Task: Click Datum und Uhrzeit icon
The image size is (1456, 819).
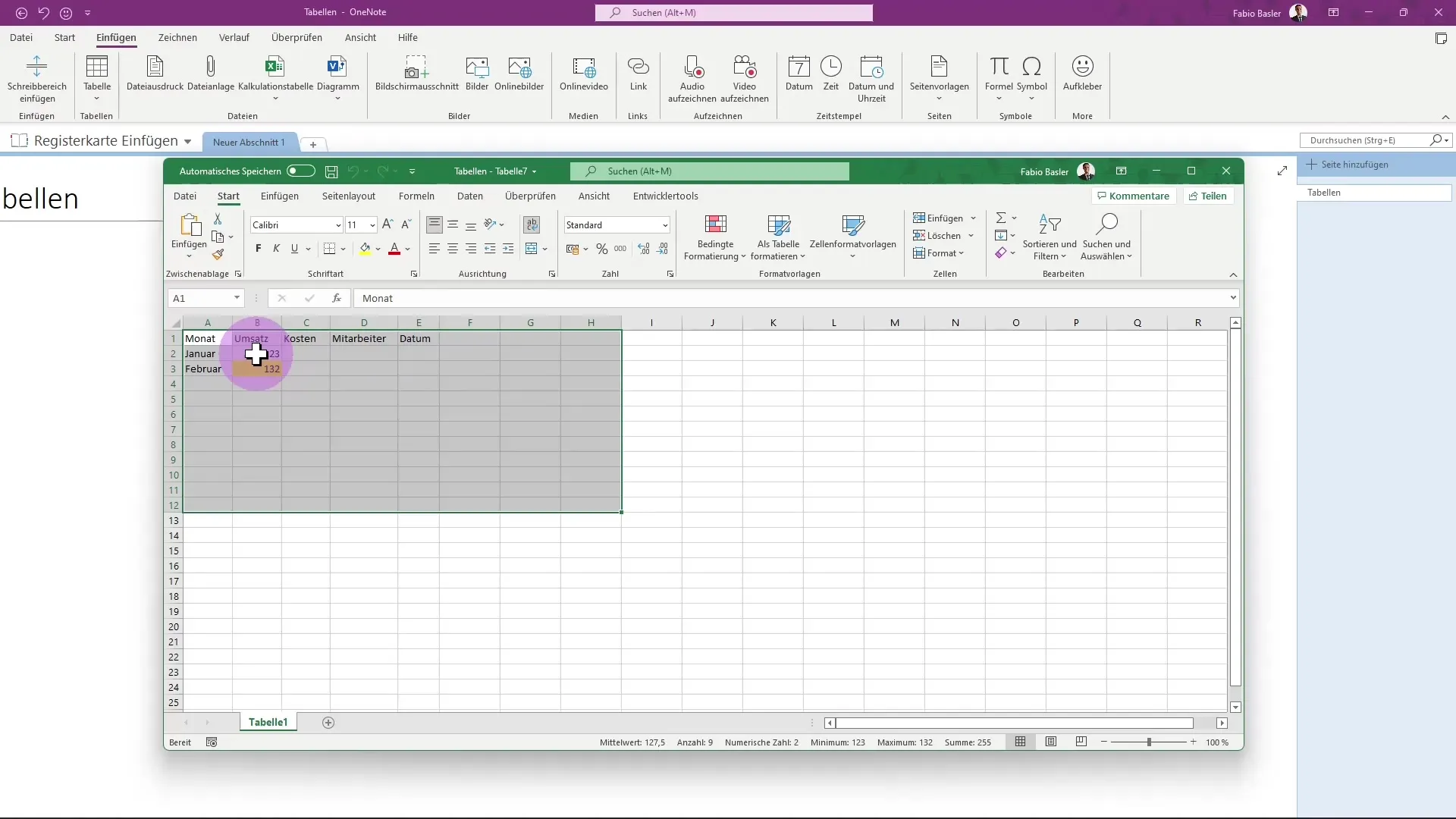Action: click(x=871, y=67)
